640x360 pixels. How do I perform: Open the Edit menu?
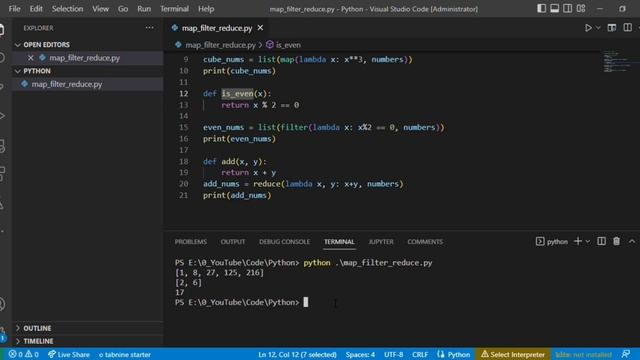click(36, 9)
